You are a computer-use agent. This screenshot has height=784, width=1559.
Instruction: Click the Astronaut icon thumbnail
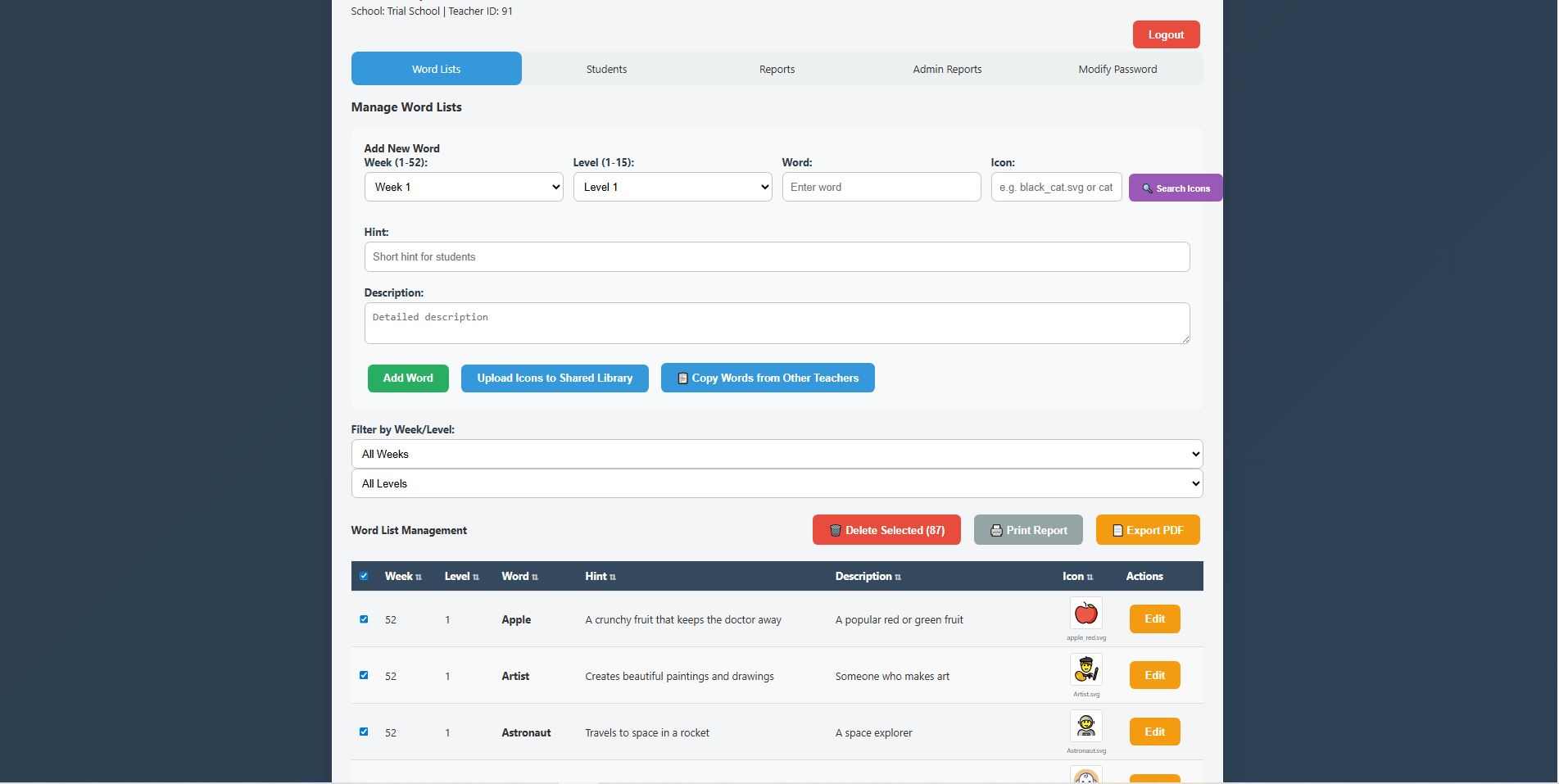pos(1085,727)
